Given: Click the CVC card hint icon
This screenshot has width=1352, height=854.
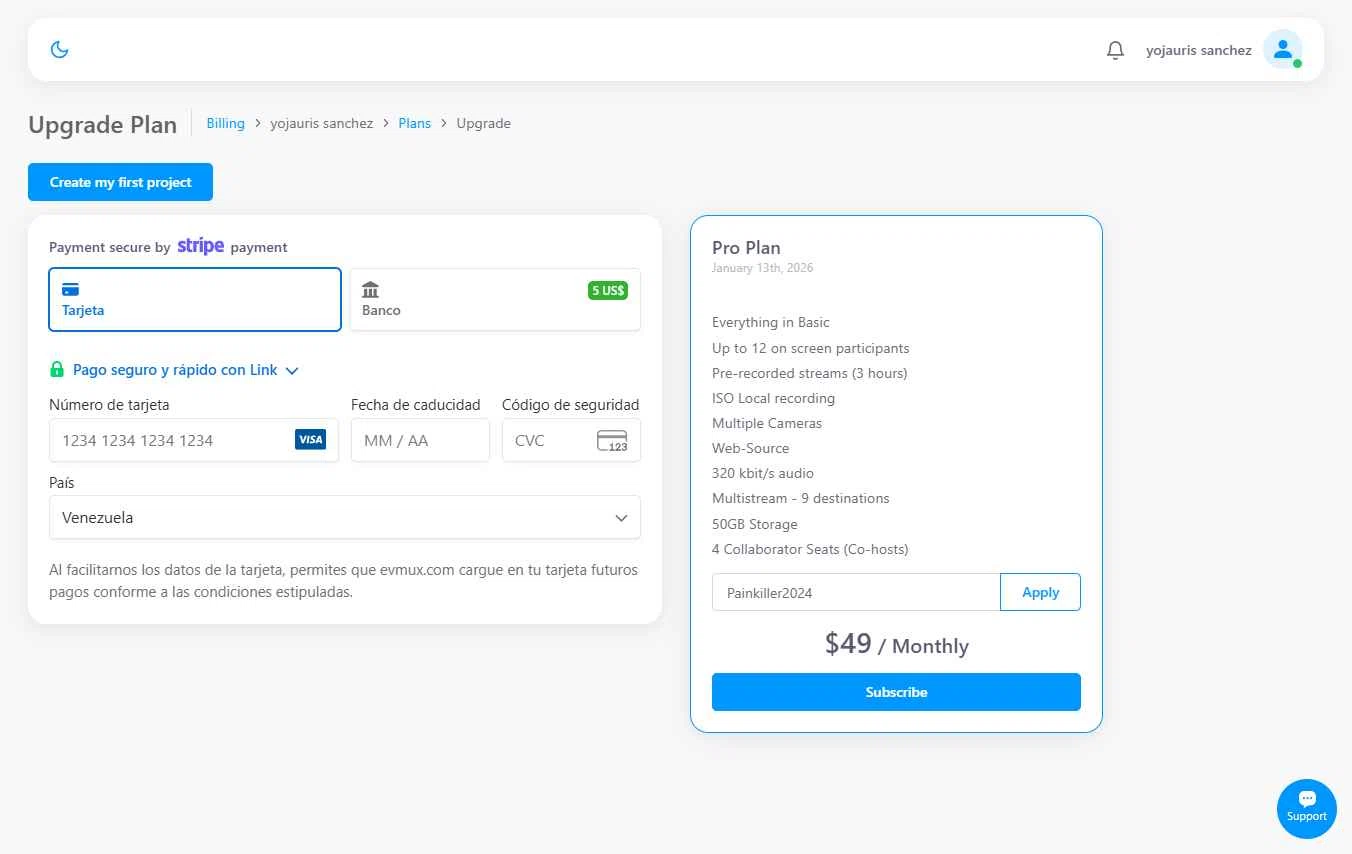Looking at the screenshot, I should [612, 440].
